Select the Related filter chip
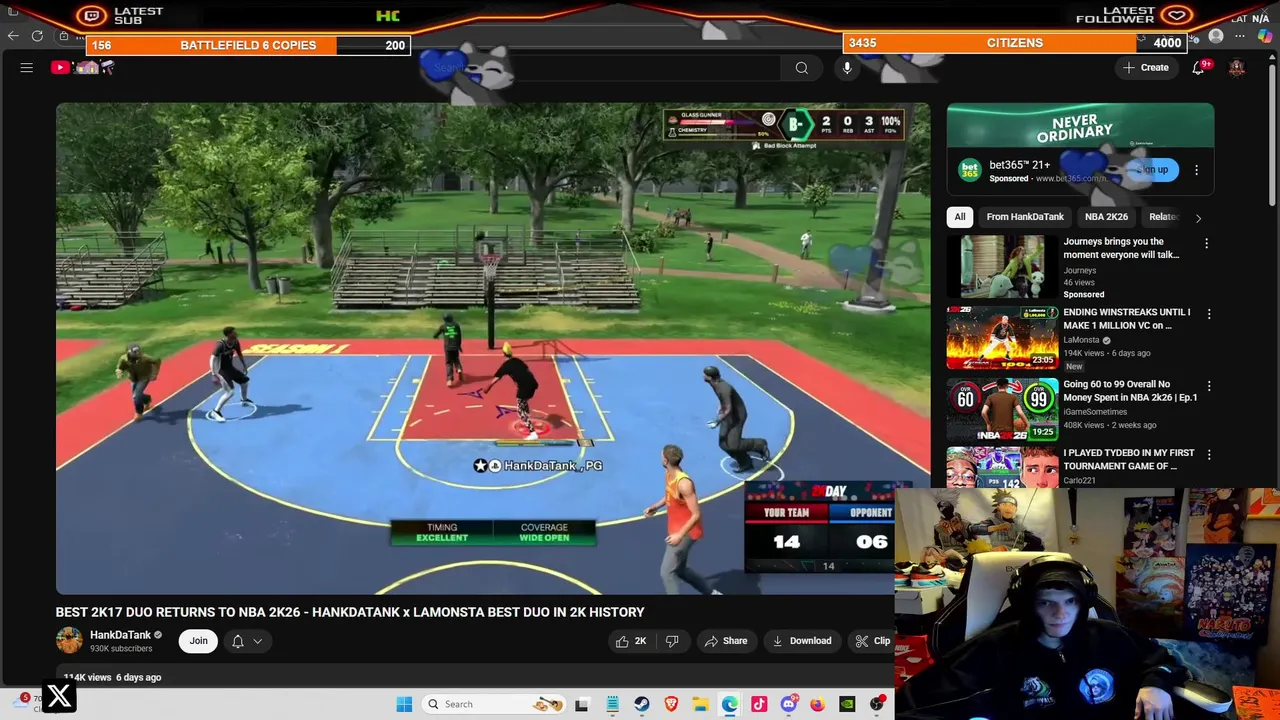 (x=1162, y=217)
